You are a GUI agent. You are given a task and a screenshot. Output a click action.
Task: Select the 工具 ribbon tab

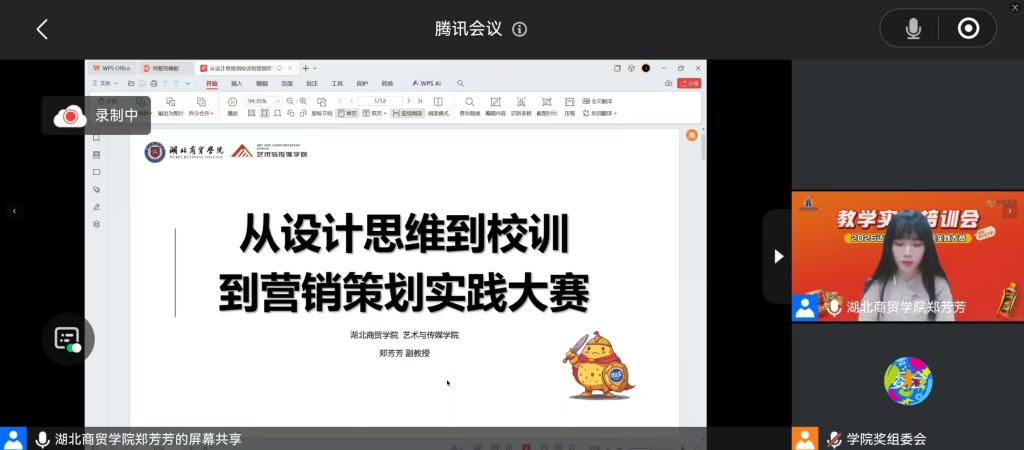337,84
